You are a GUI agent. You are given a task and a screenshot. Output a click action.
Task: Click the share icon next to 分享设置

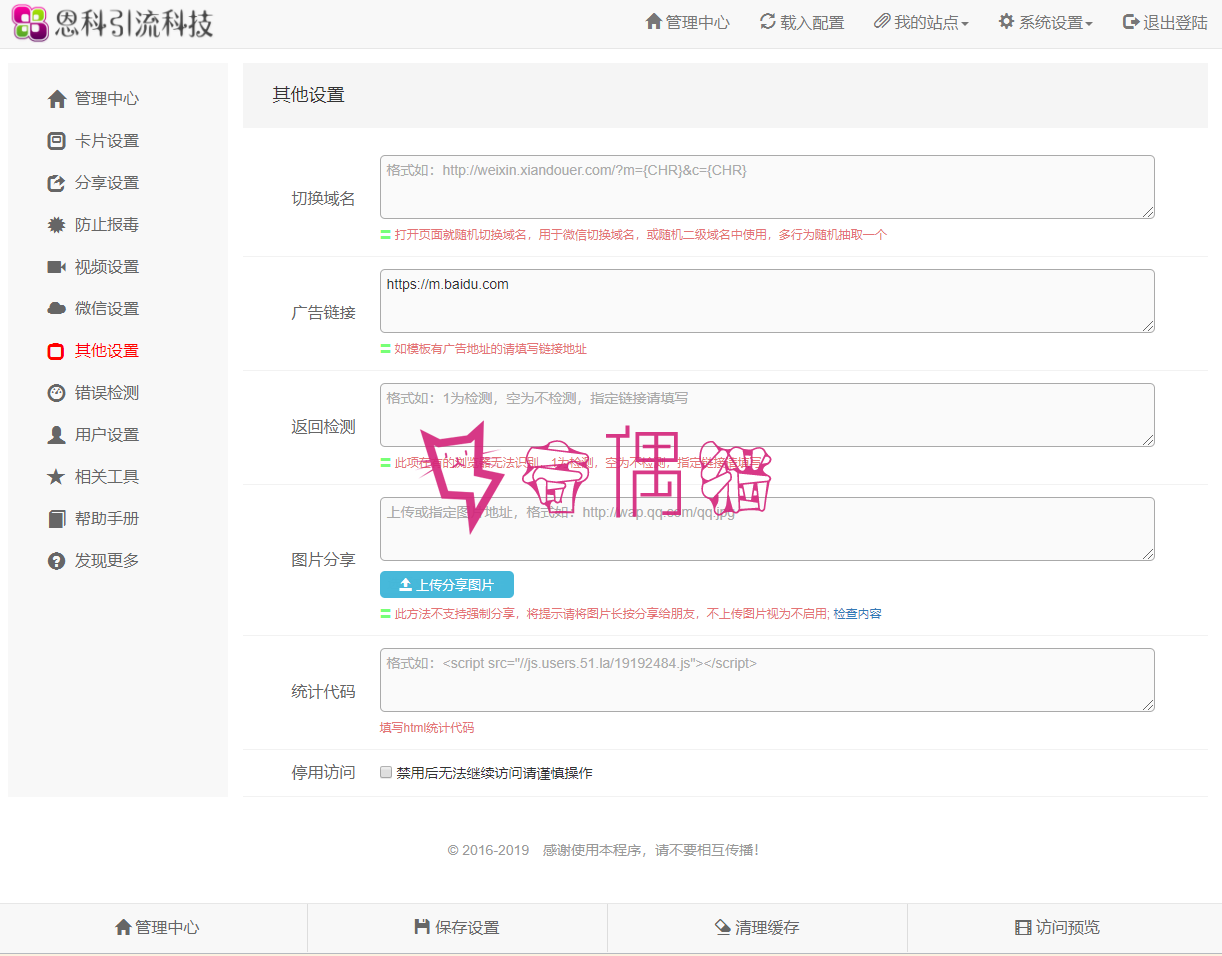tap(57, 183)
